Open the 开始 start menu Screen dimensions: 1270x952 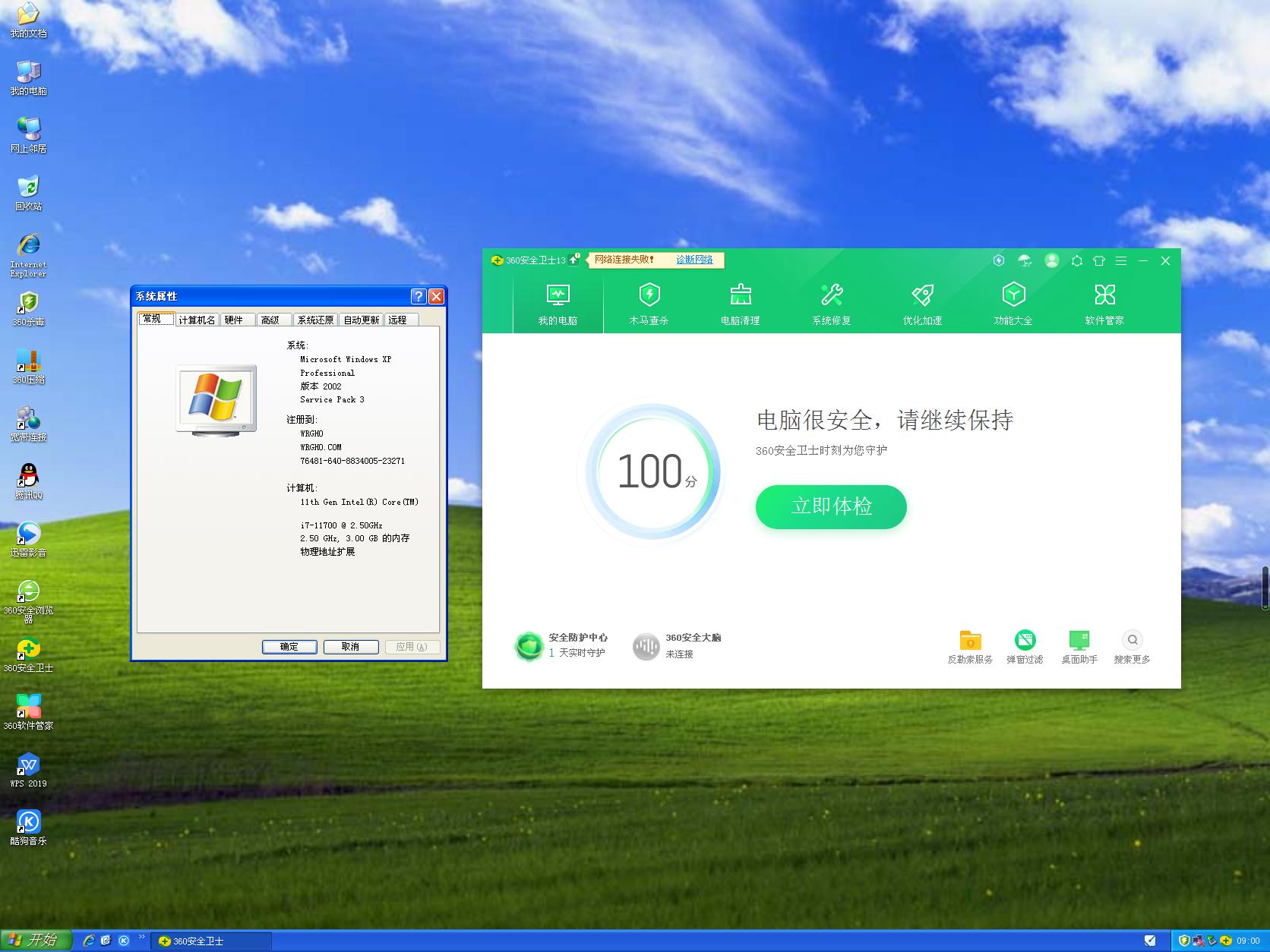36,941
